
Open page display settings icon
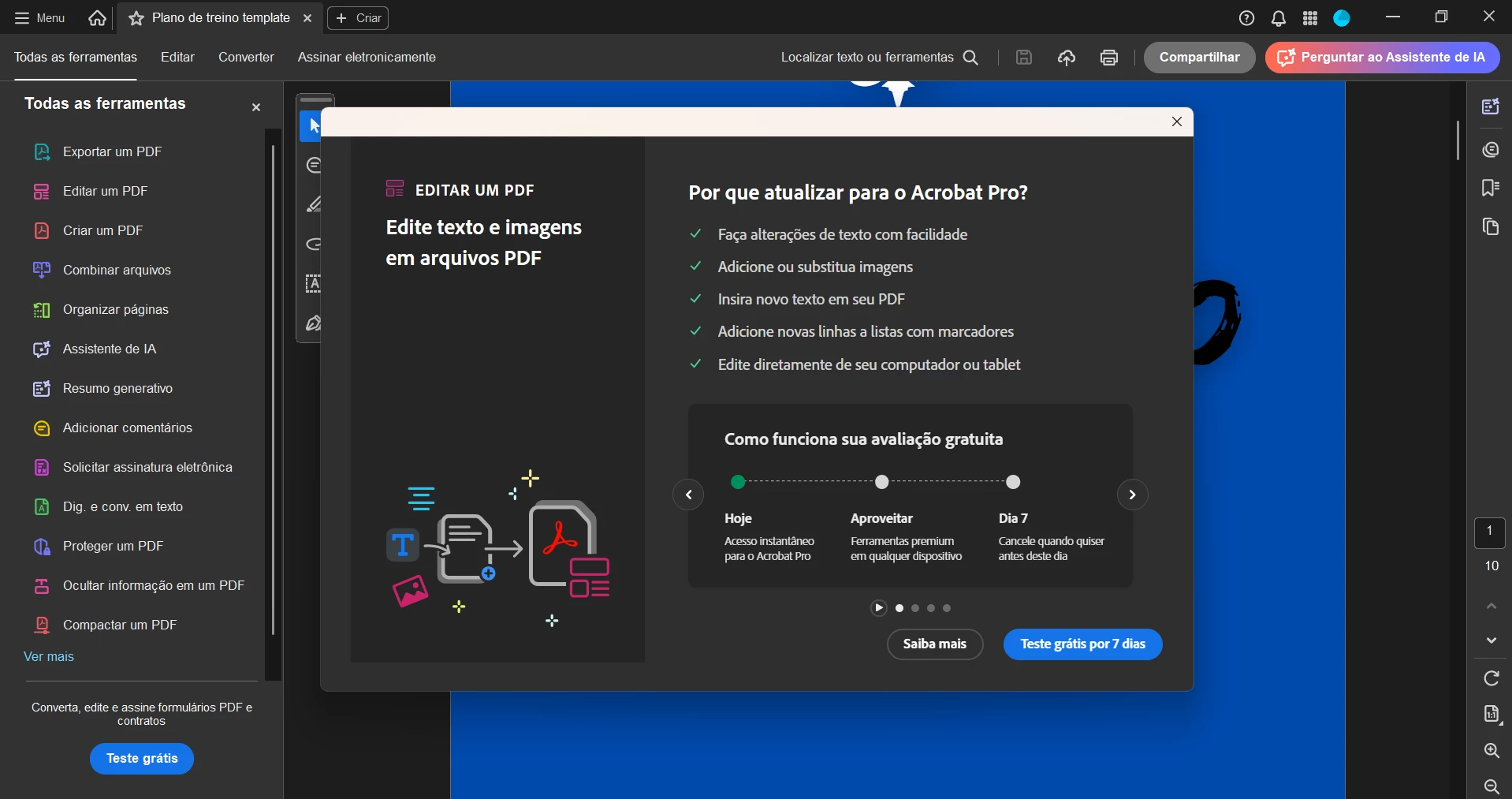click(1492, 714)
